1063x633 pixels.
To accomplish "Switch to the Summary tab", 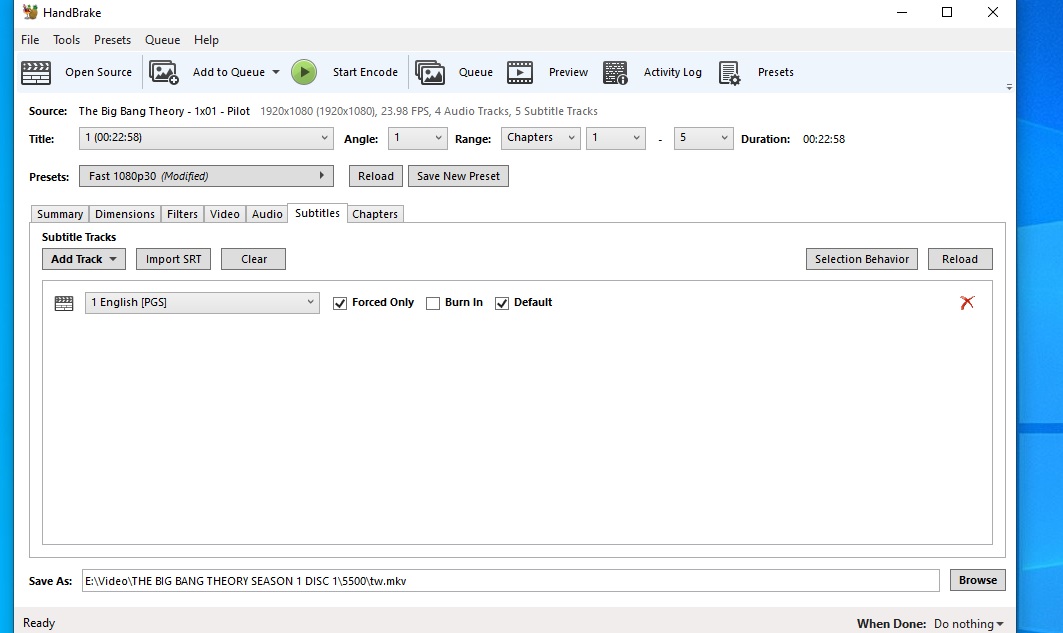I will 60,214.
